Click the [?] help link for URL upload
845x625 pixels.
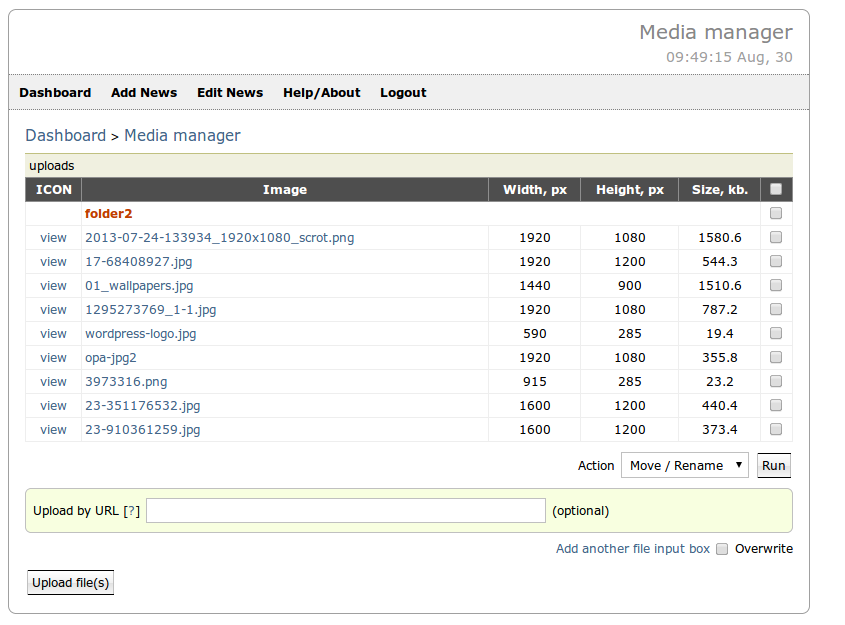[x=131, y=510]
